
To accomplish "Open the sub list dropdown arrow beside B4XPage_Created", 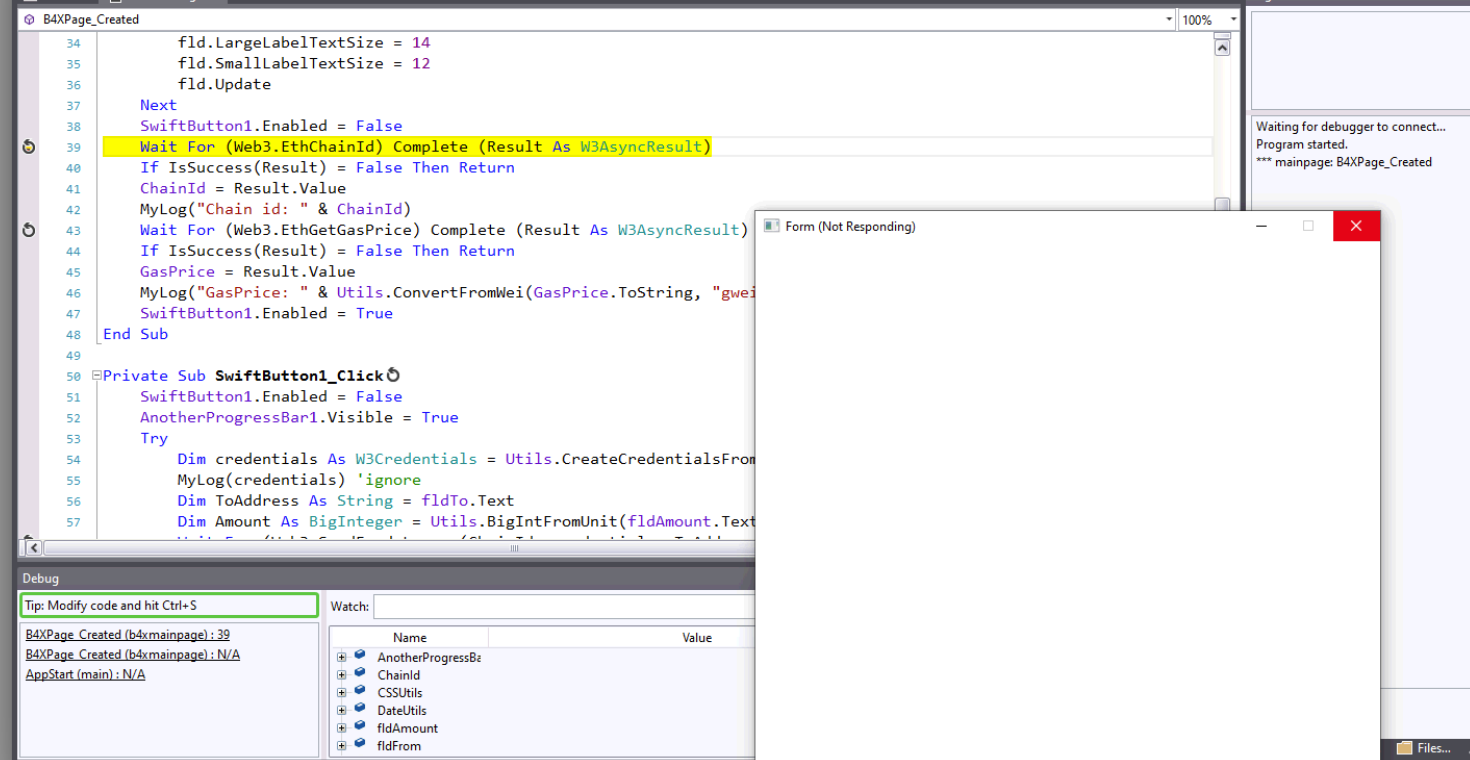I will (1169, 19).
